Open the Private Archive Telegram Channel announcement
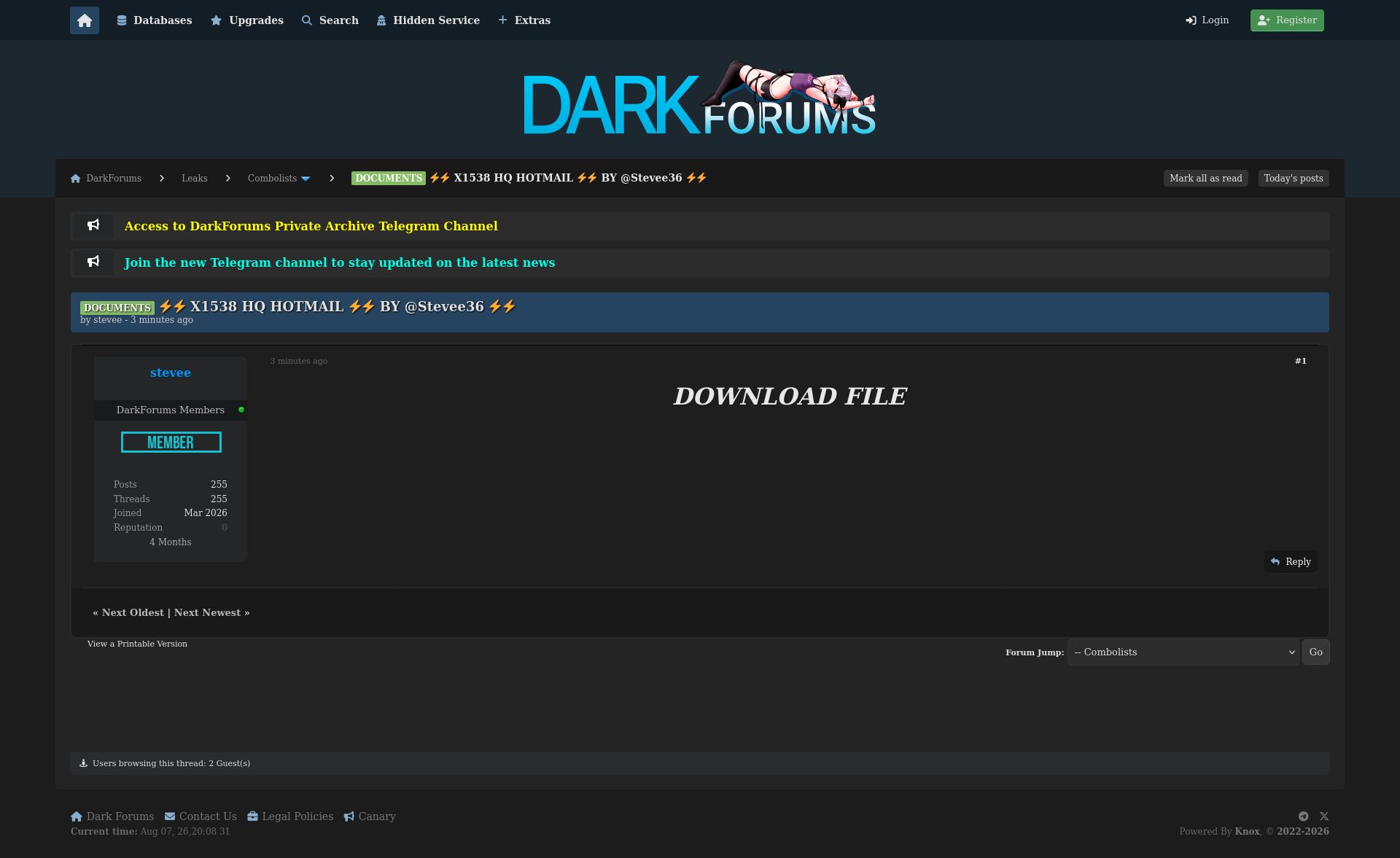Viewport: 1400px width, 858px height. pyautogui.click(x=311, y=226)
